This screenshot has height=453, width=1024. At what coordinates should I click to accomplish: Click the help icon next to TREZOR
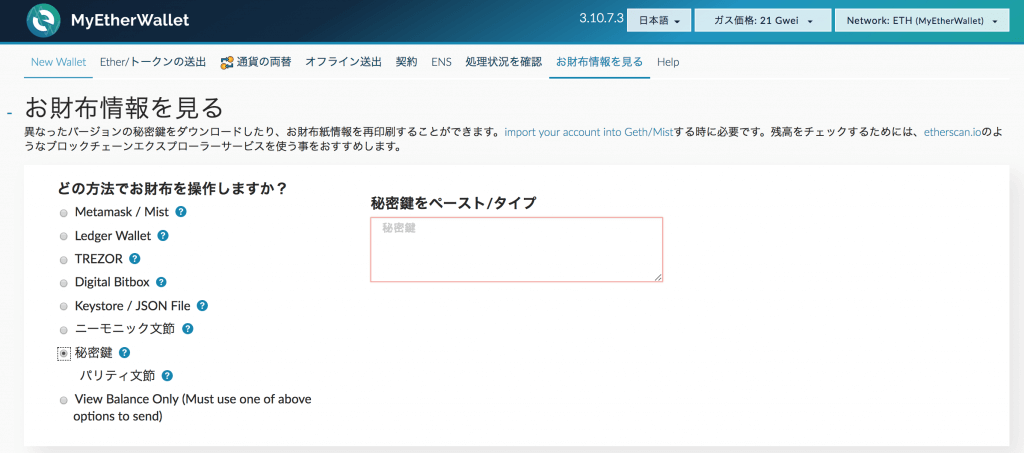coord(135,258)
